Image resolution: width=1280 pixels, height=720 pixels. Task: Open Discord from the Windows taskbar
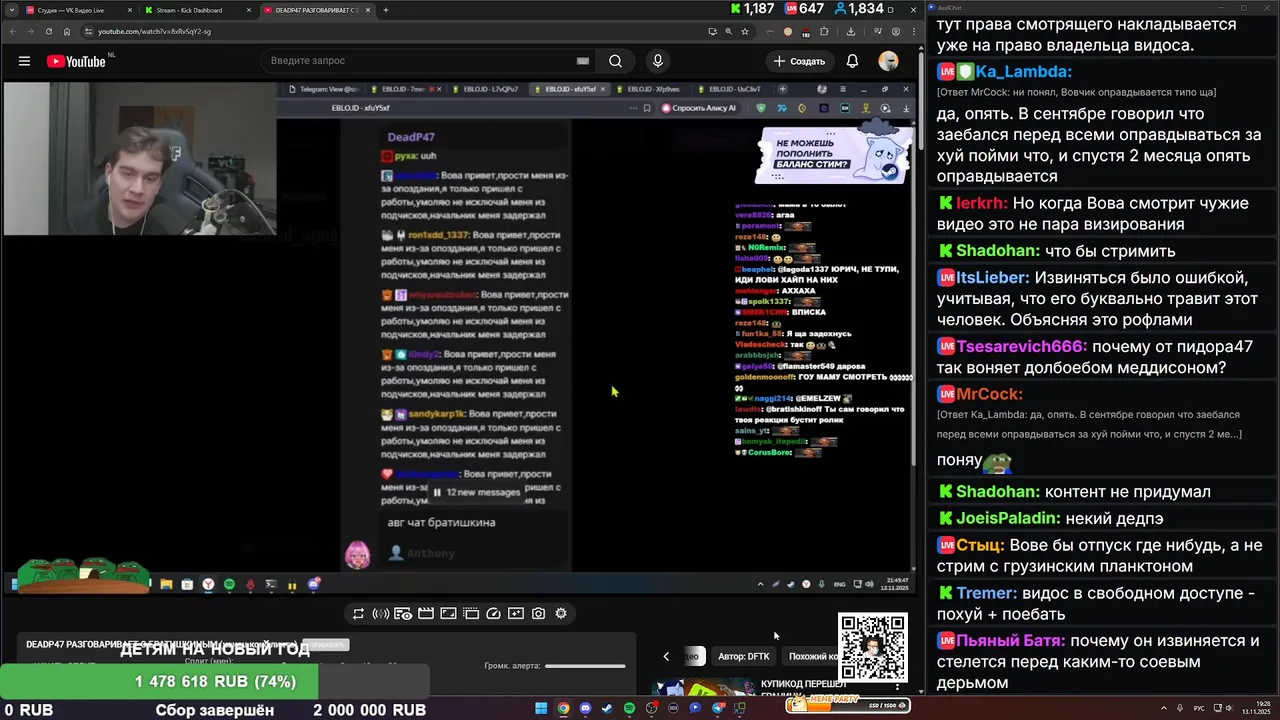585,709
